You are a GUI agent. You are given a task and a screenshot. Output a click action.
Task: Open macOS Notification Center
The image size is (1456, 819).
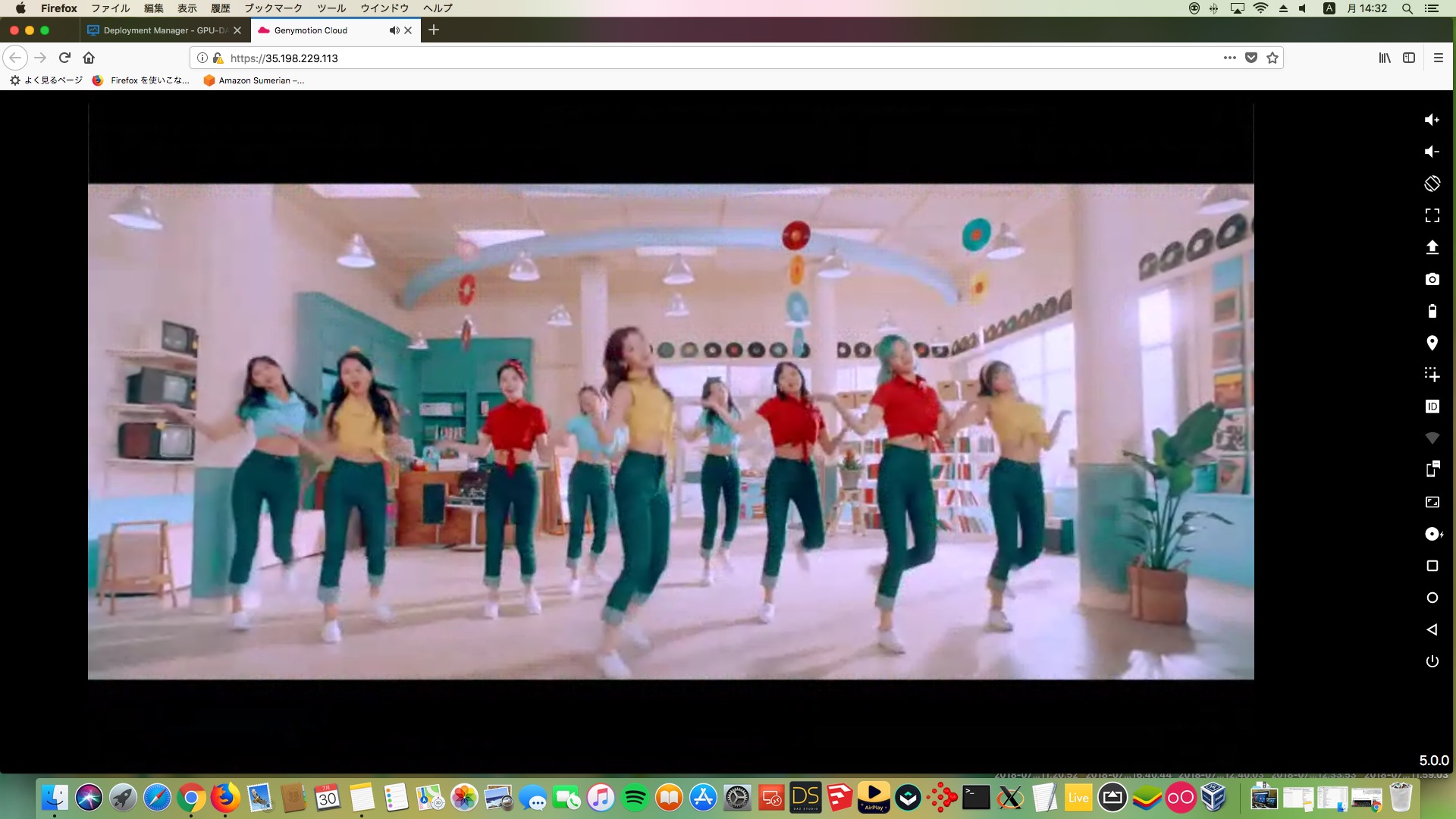pos(1432,8)
